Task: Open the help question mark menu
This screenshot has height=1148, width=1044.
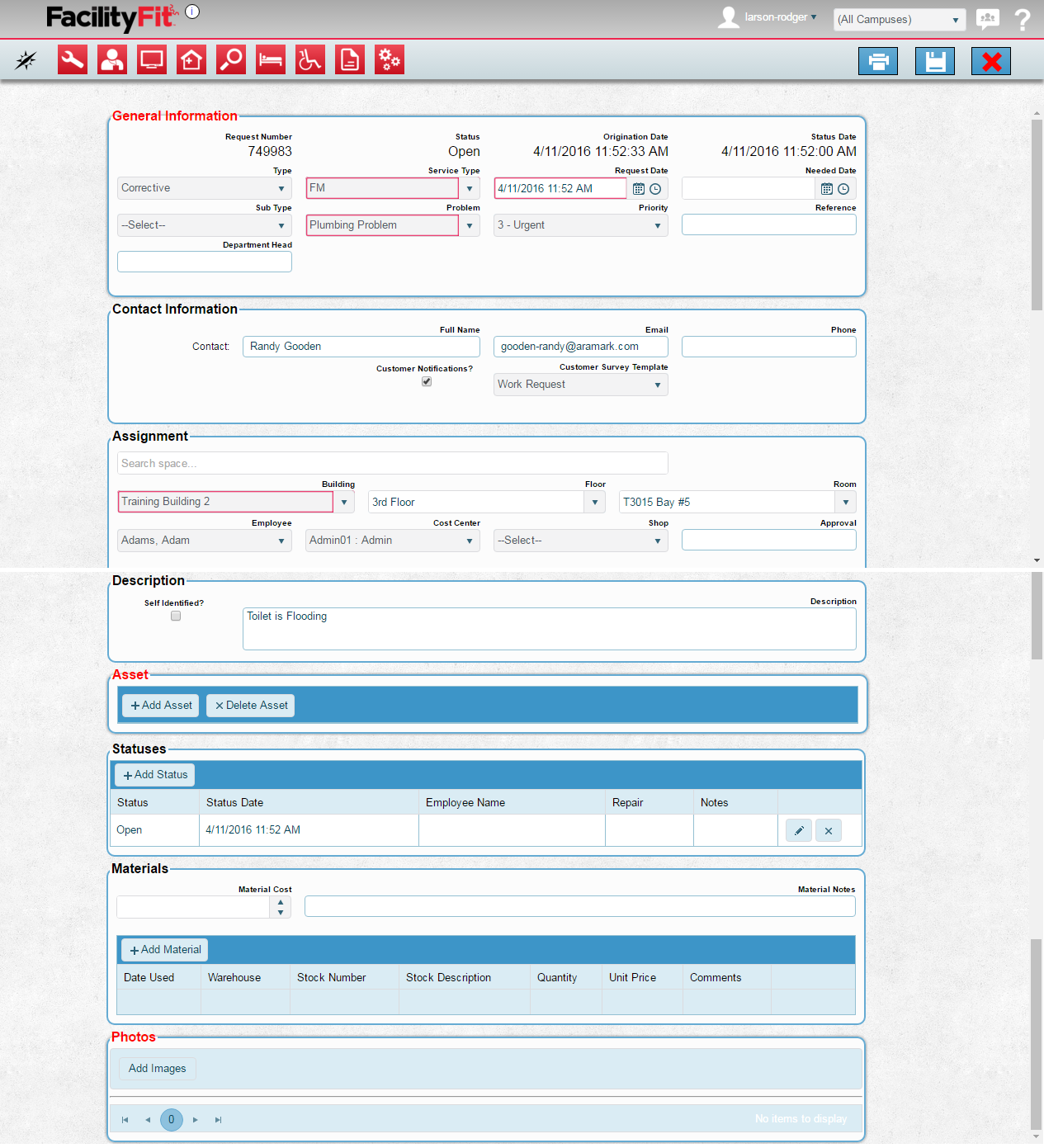Action: 1023,20
